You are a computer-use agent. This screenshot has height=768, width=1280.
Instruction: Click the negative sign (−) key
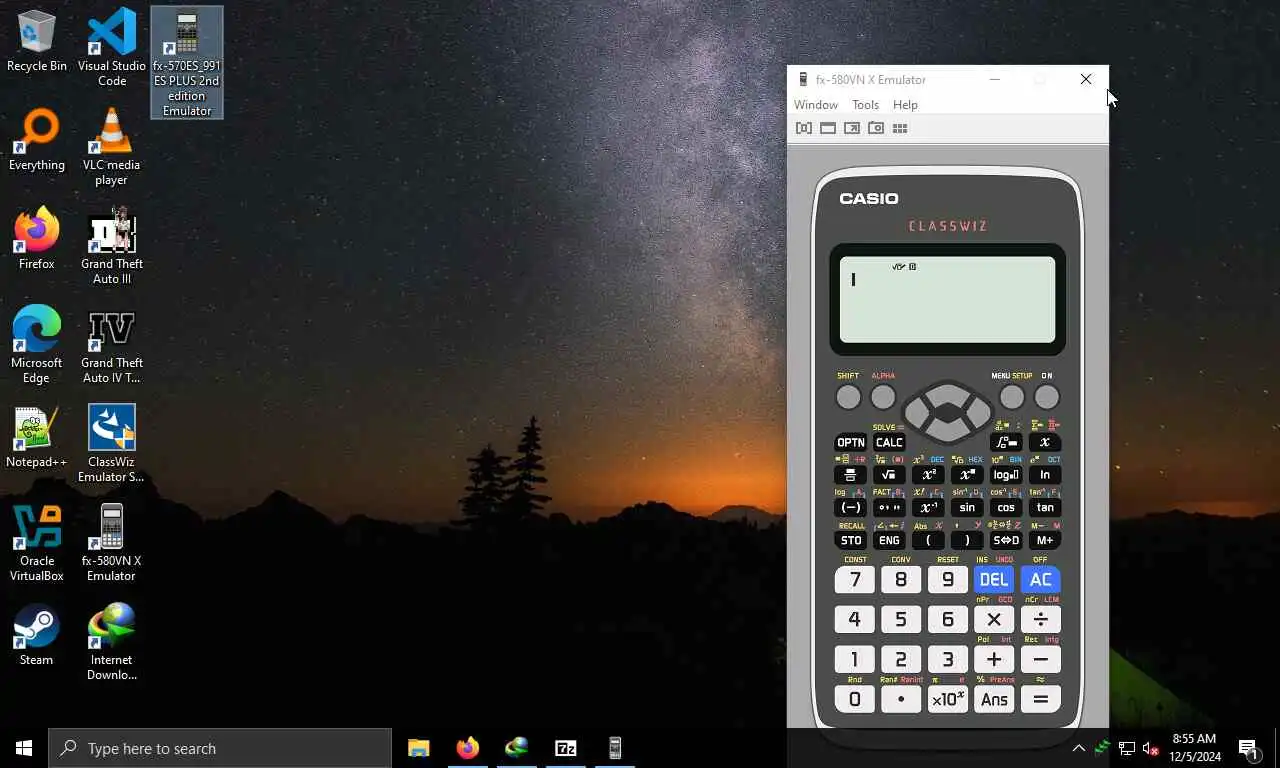(x=850, y=508)
